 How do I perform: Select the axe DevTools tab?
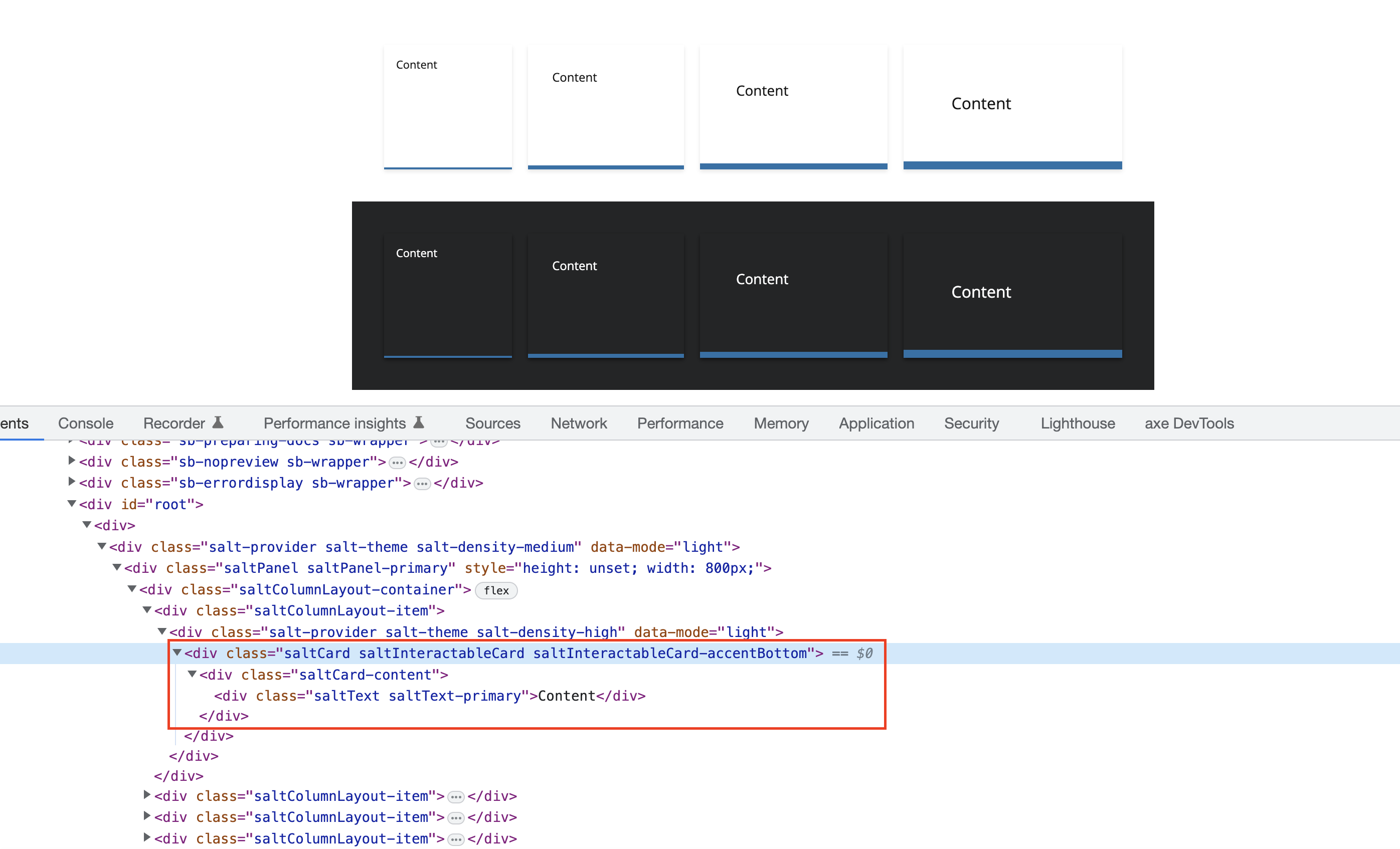tap(1188, 423)
